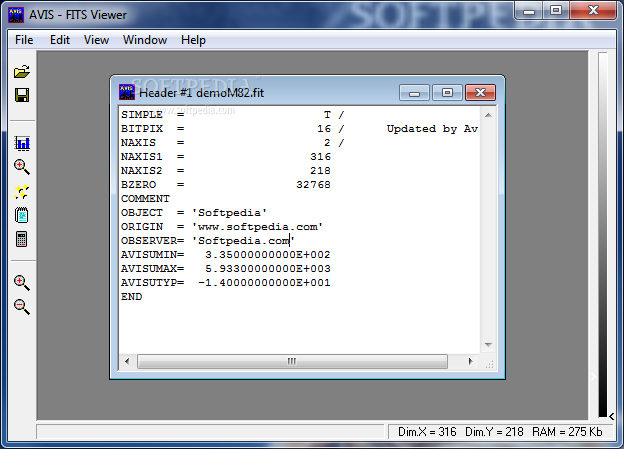Viewport: 624px width, 449px height.
Task: Click the header scroll down arrow
Action: click(488, 345)
